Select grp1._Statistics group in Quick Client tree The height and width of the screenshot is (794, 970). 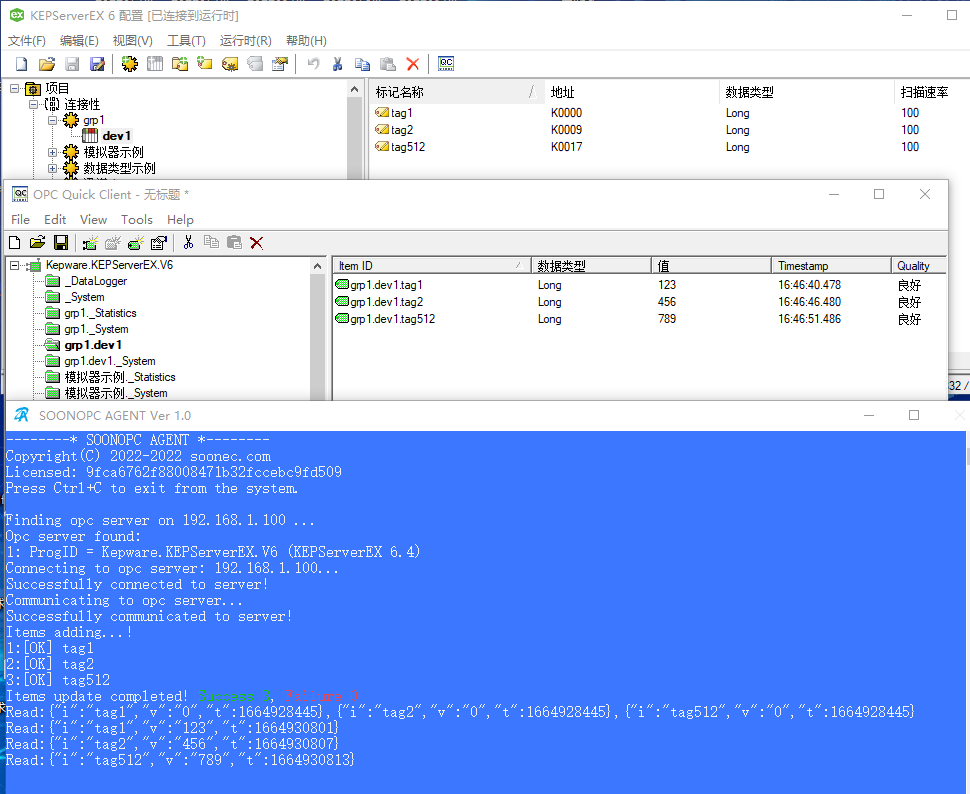click(x=100, y=313)
